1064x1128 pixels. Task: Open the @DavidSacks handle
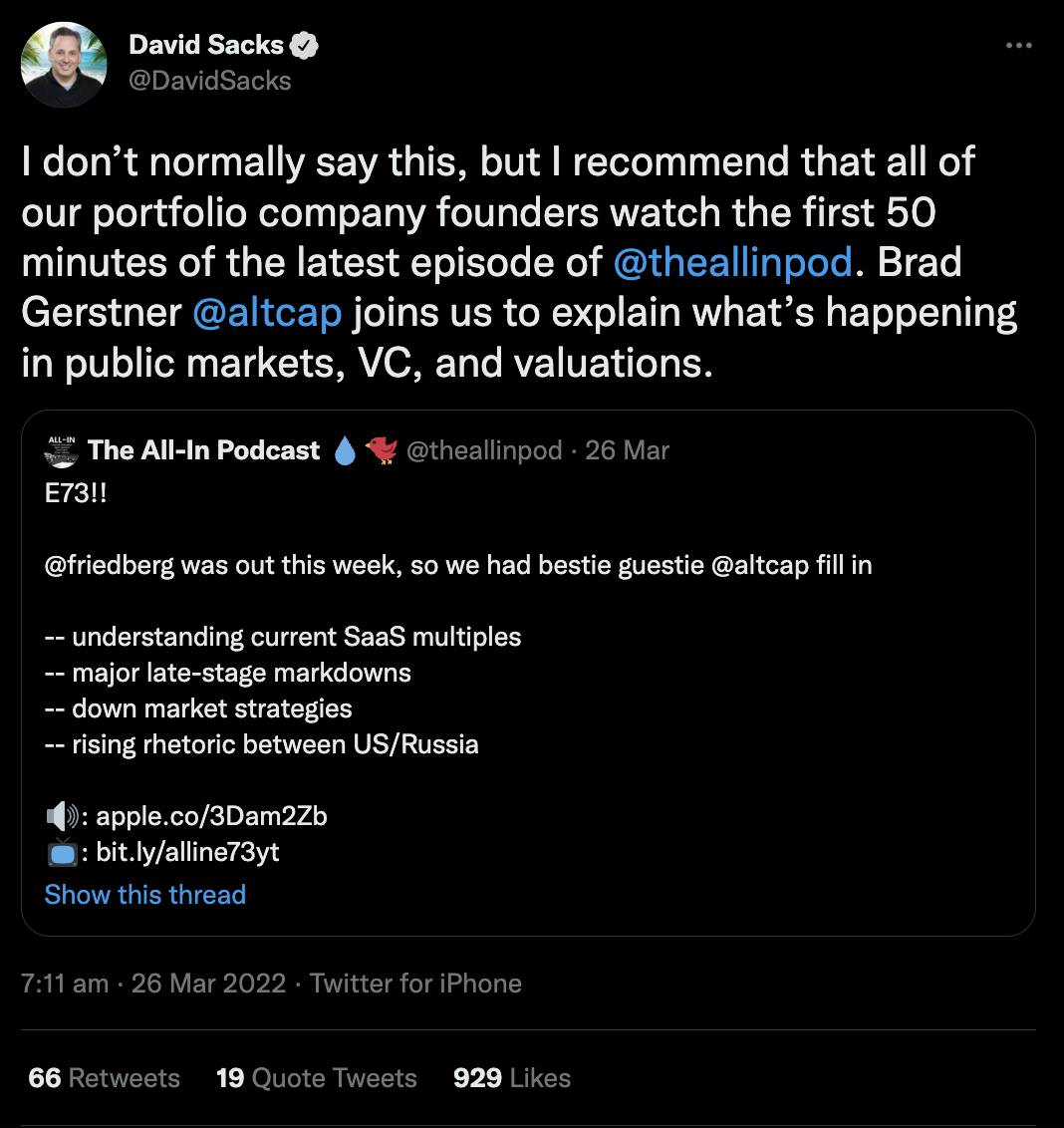coord(210,80)
